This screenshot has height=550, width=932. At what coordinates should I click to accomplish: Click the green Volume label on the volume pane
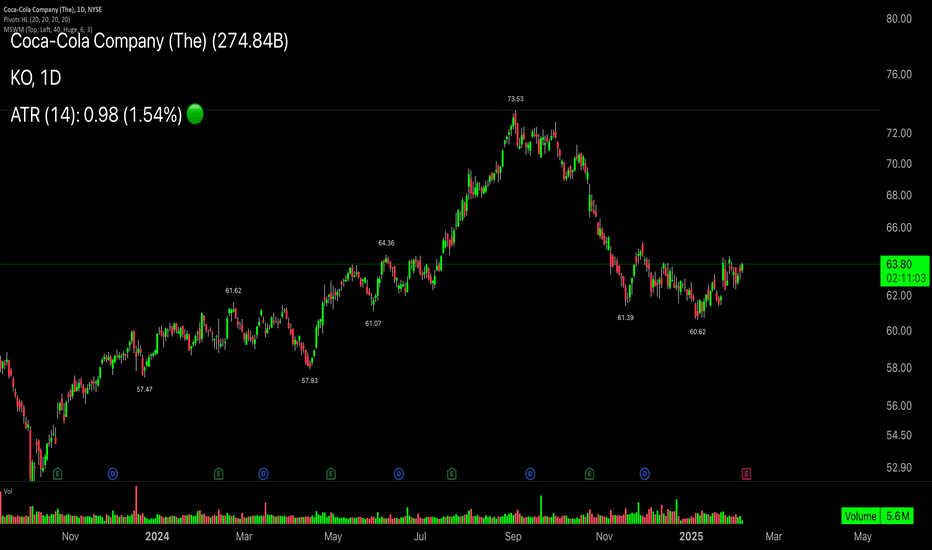[x=860, y=516]
